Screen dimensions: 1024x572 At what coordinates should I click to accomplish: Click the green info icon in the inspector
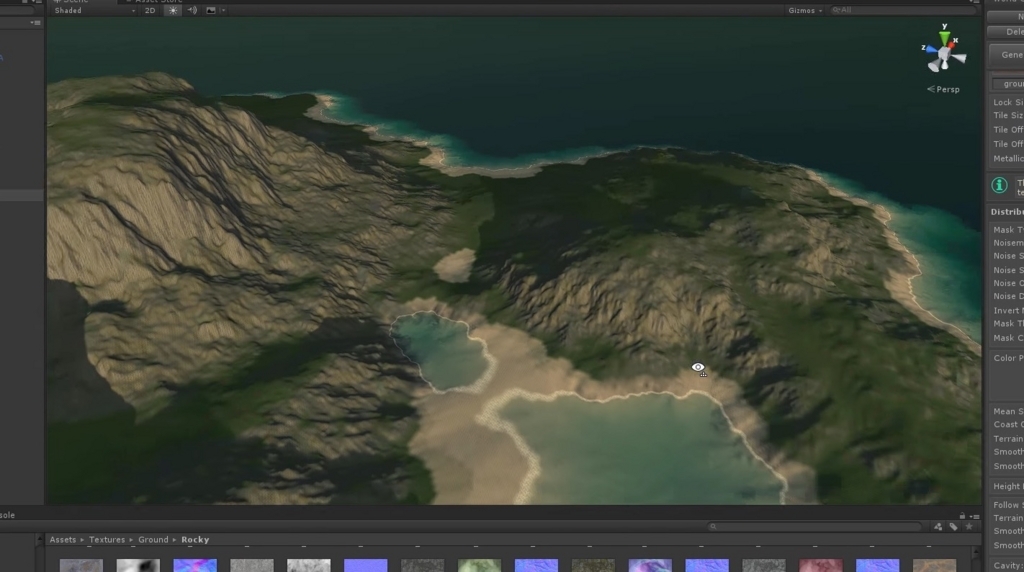[999, 185]
